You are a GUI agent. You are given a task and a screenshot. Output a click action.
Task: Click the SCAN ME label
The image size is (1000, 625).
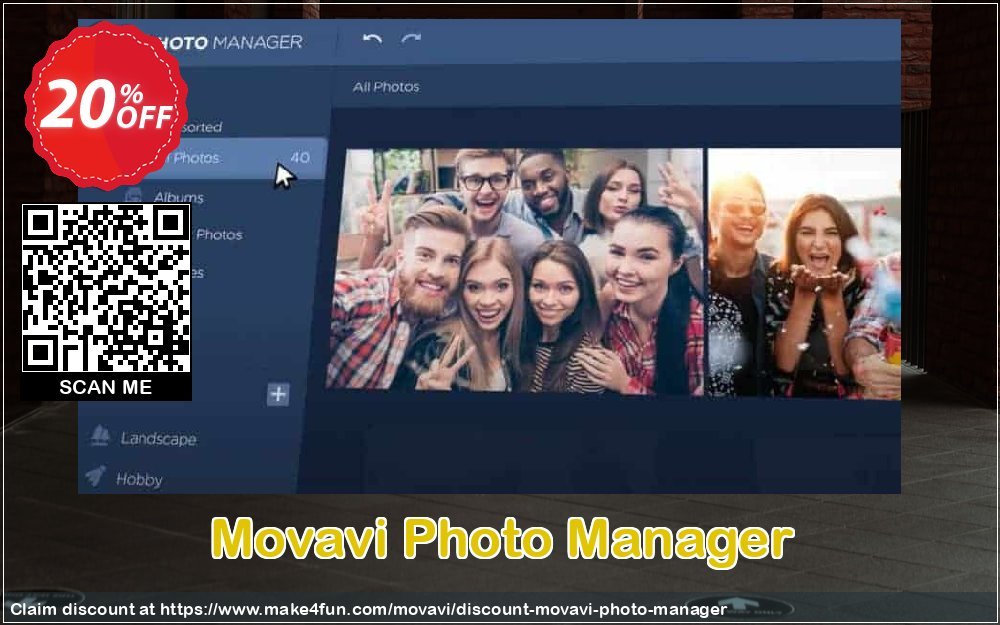point(106,387)
